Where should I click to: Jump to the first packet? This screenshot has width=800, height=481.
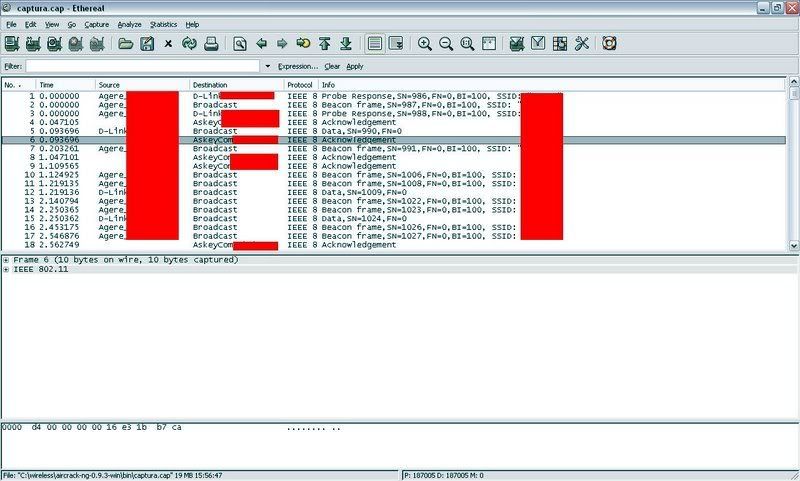click(x=324, y=44)
